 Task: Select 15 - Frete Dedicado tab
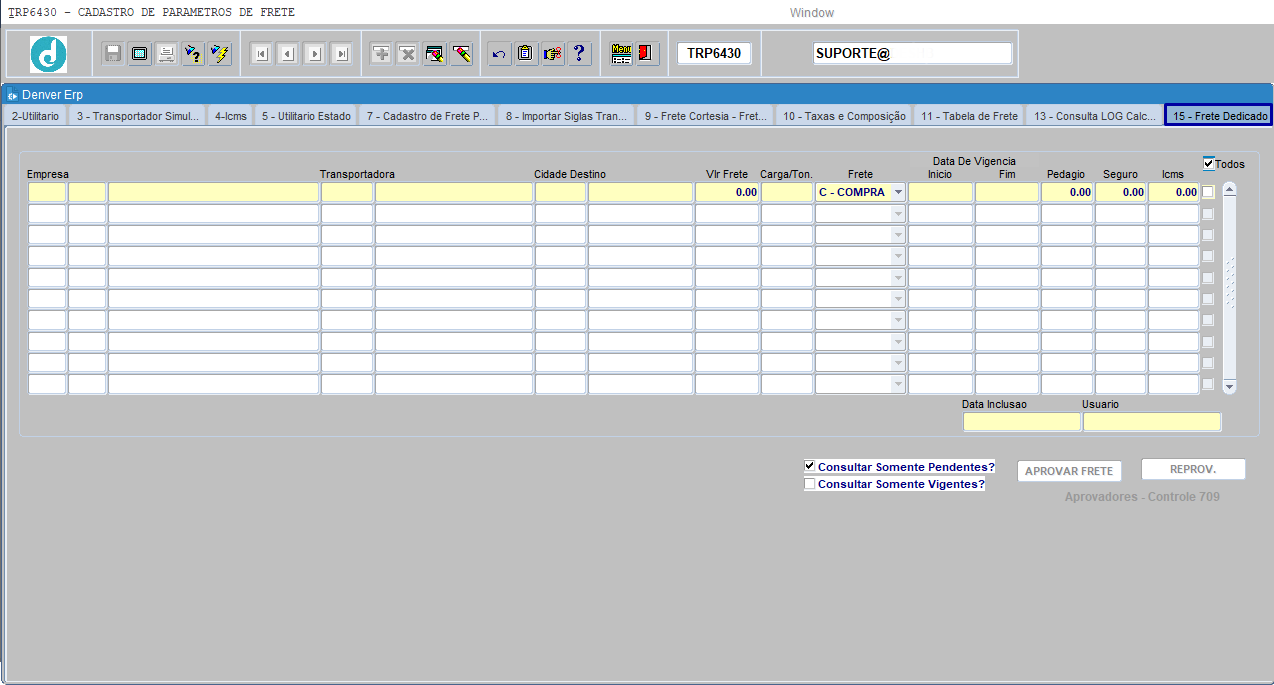tap(1219, 116)
